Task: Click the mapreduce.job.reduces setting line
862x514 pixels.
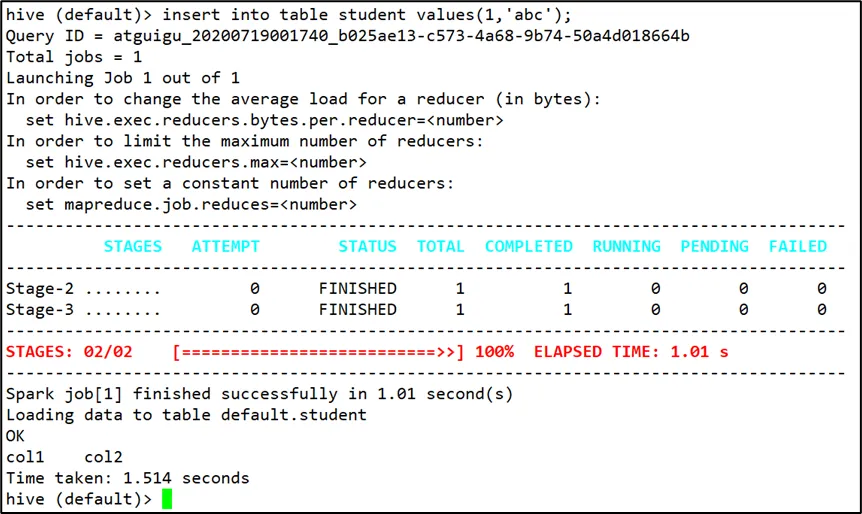Action: tap(191, 204)
